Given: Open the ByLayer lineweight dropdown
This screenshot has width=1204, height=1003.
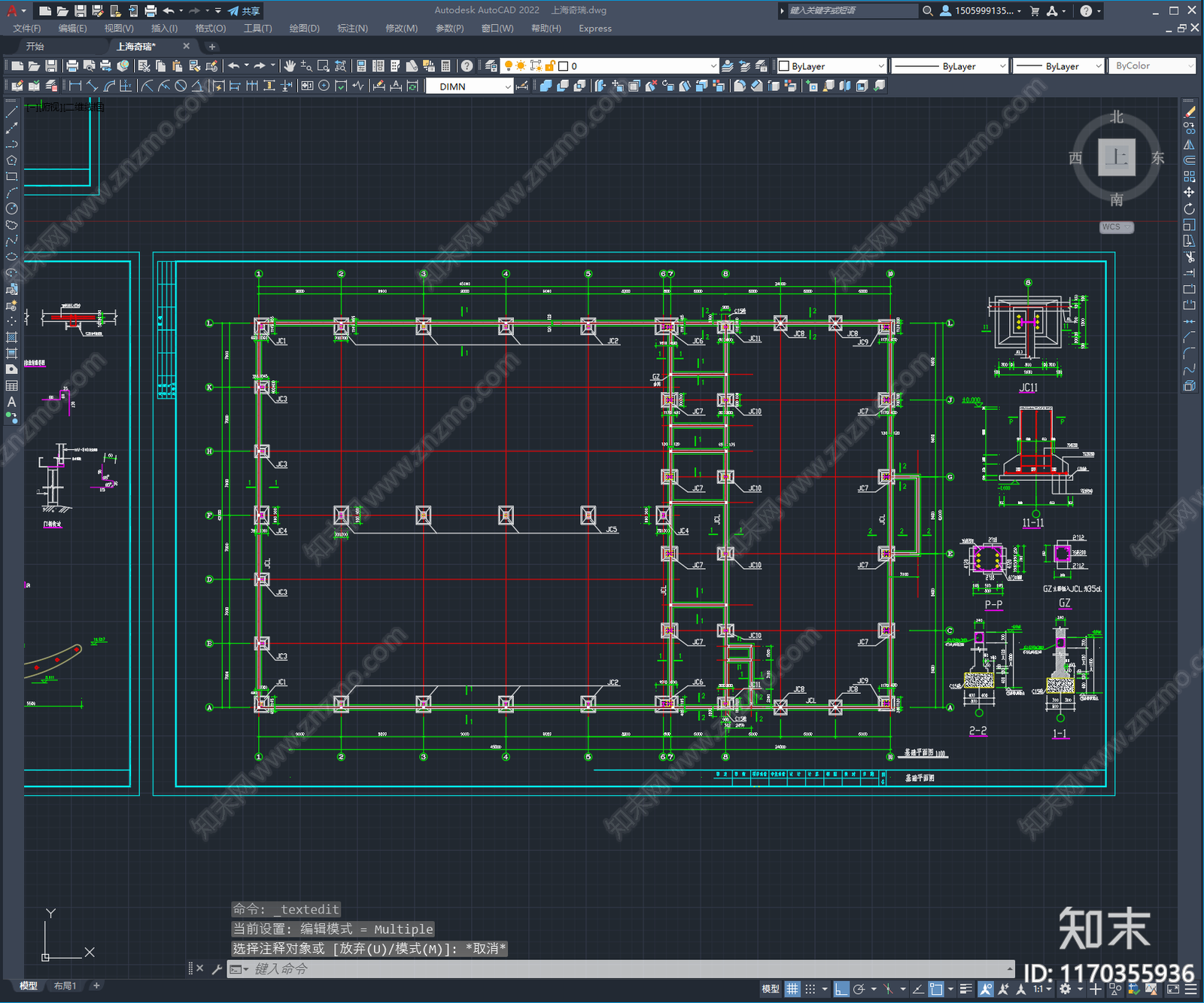Looking at the screenshot, I should tap(1058, 66).
